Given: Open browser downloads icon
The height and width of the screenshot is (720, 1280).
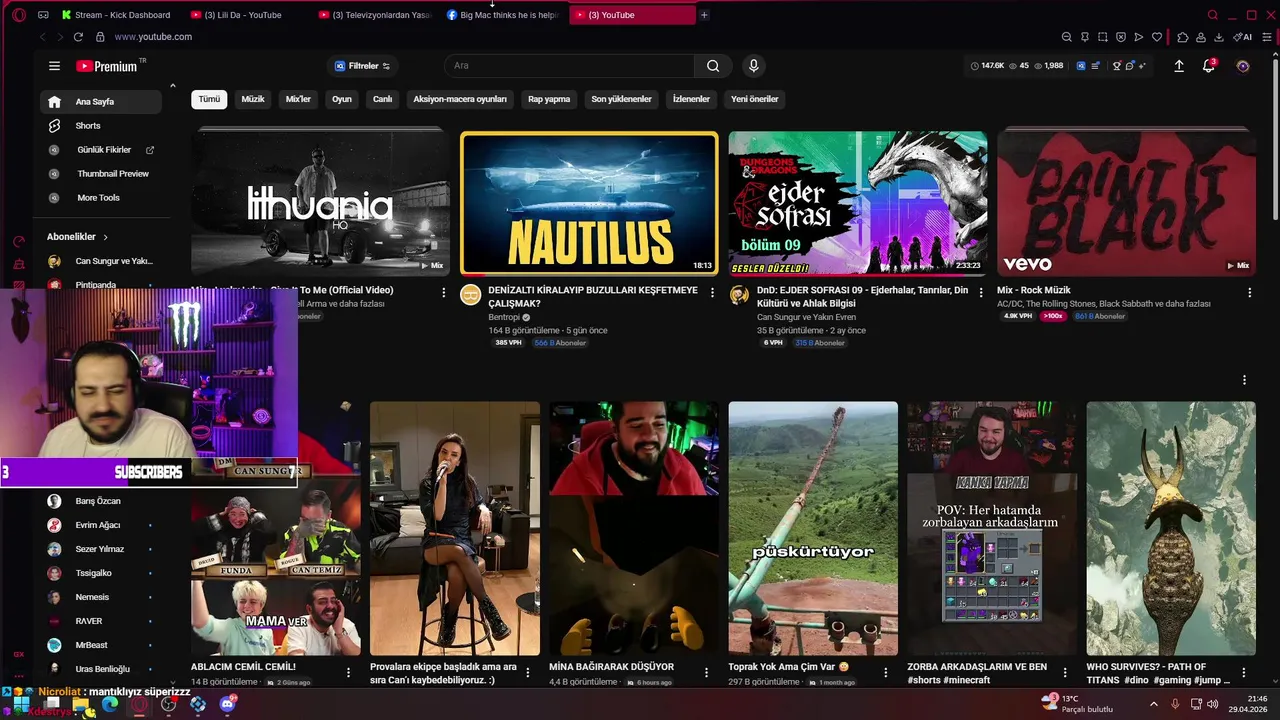Looking at the screenshot, I should click(x=1218, y=37).
